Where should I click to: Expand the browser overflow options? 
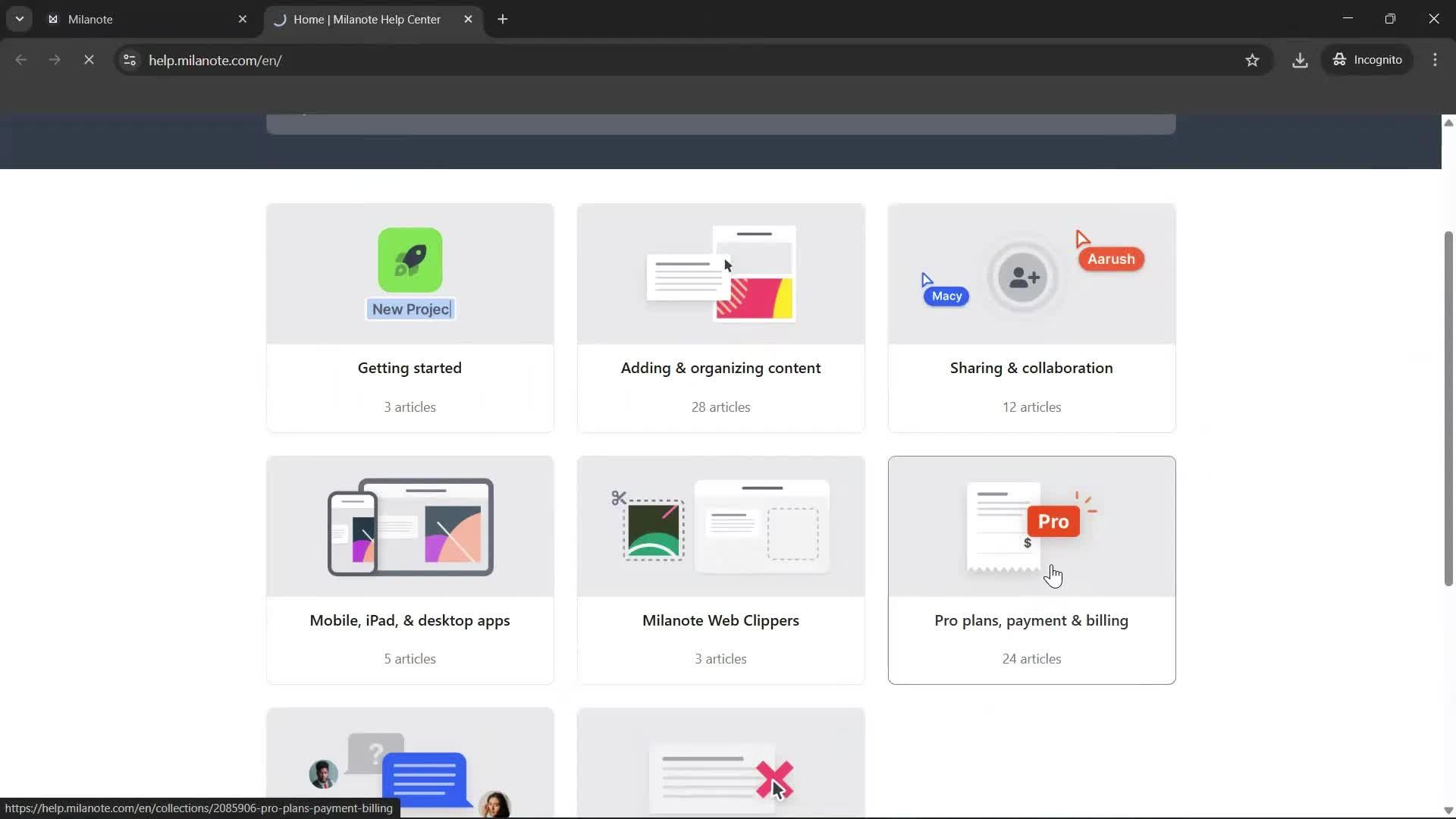point(1435,60)
